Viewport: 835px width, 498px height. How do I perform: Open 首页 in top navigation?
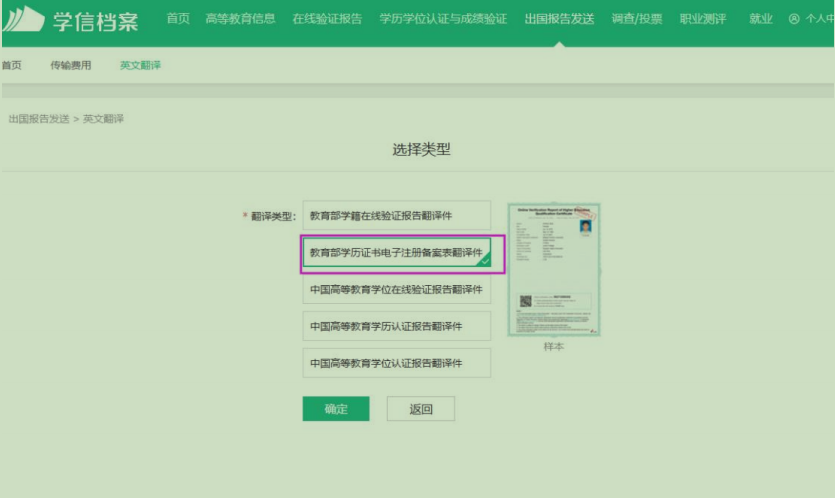[178, 19]
